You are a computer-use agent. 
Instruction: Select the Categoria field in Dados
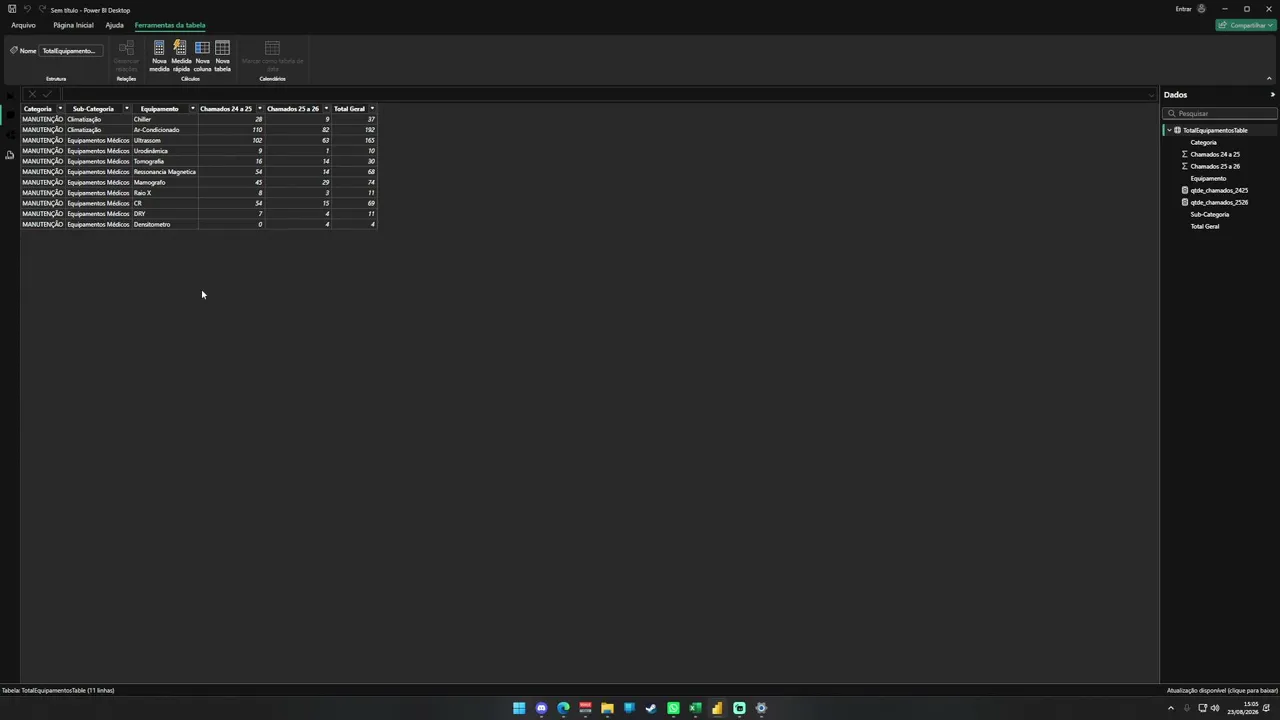pos(1203,142)
